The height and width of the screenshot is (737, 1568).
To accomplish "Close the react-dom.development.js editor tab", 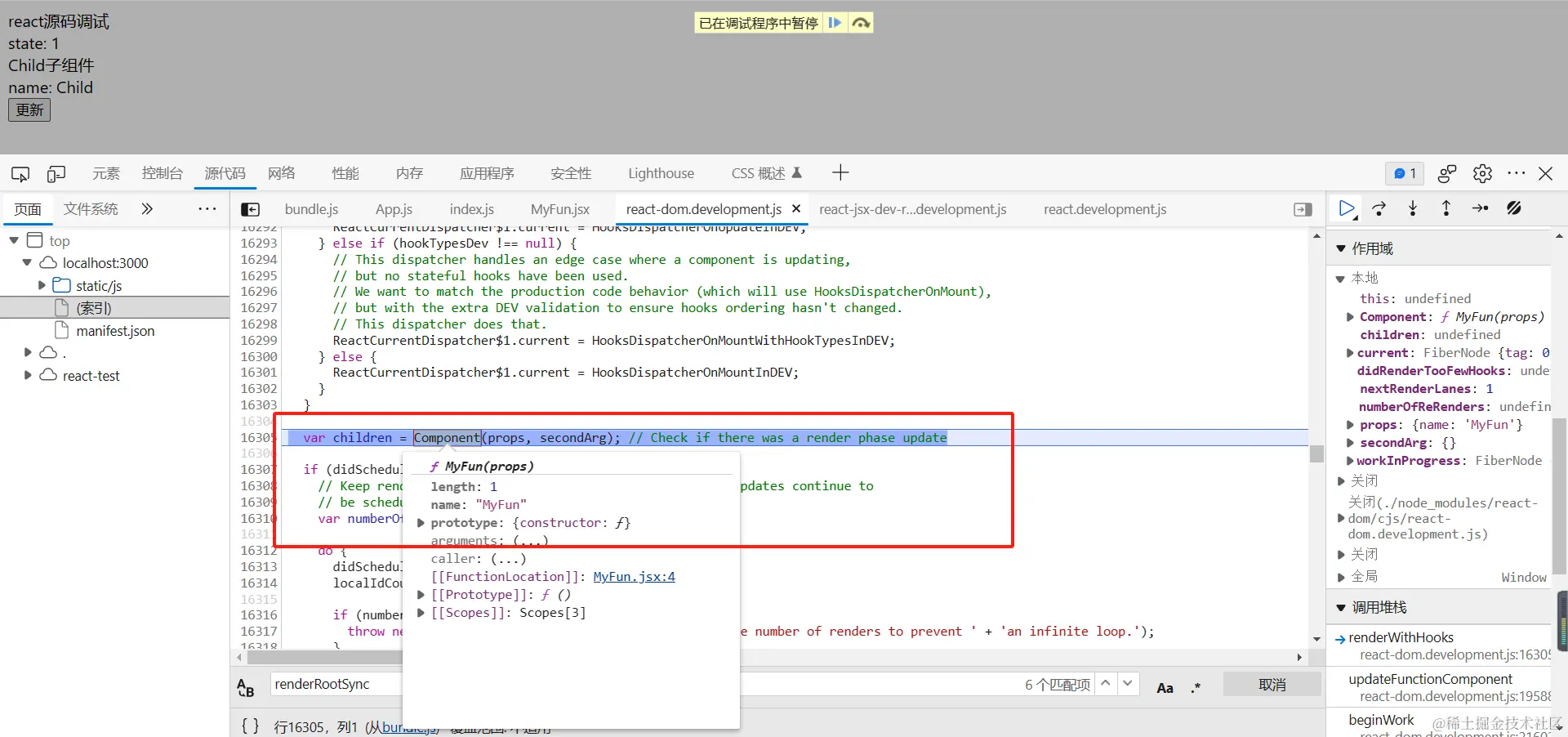I will (x=796, y=208).
